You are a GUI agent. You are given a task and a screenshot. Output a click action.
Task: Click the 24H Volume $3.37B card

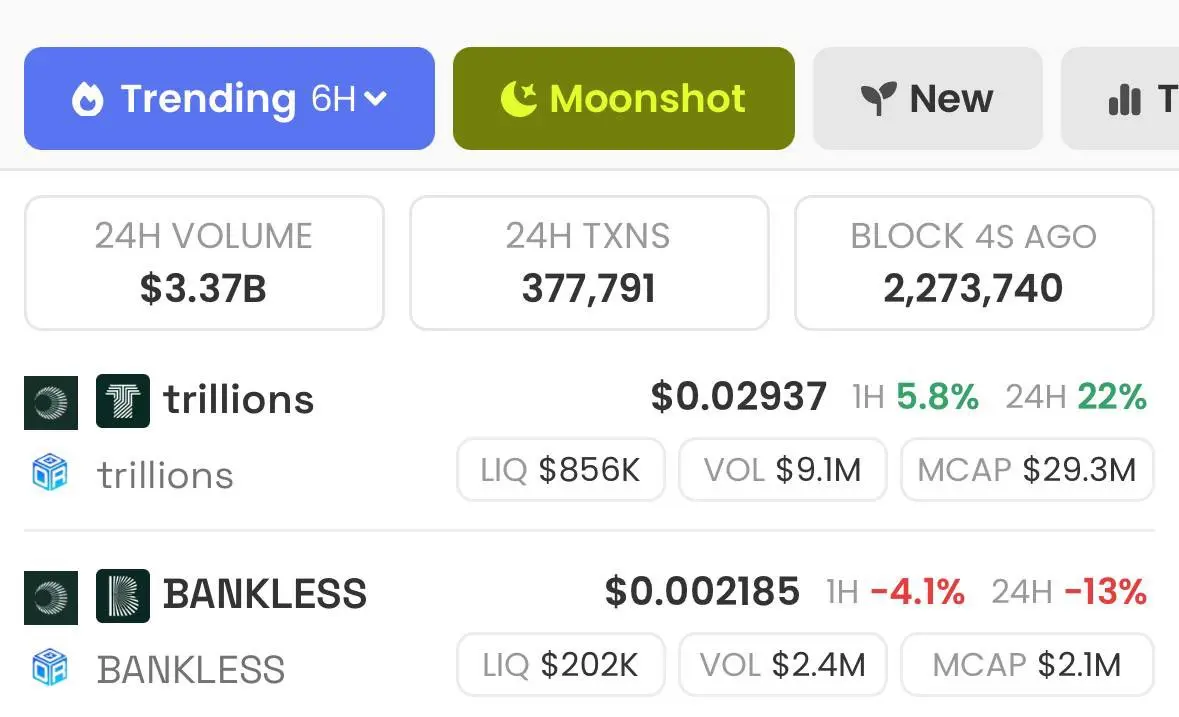205,263
